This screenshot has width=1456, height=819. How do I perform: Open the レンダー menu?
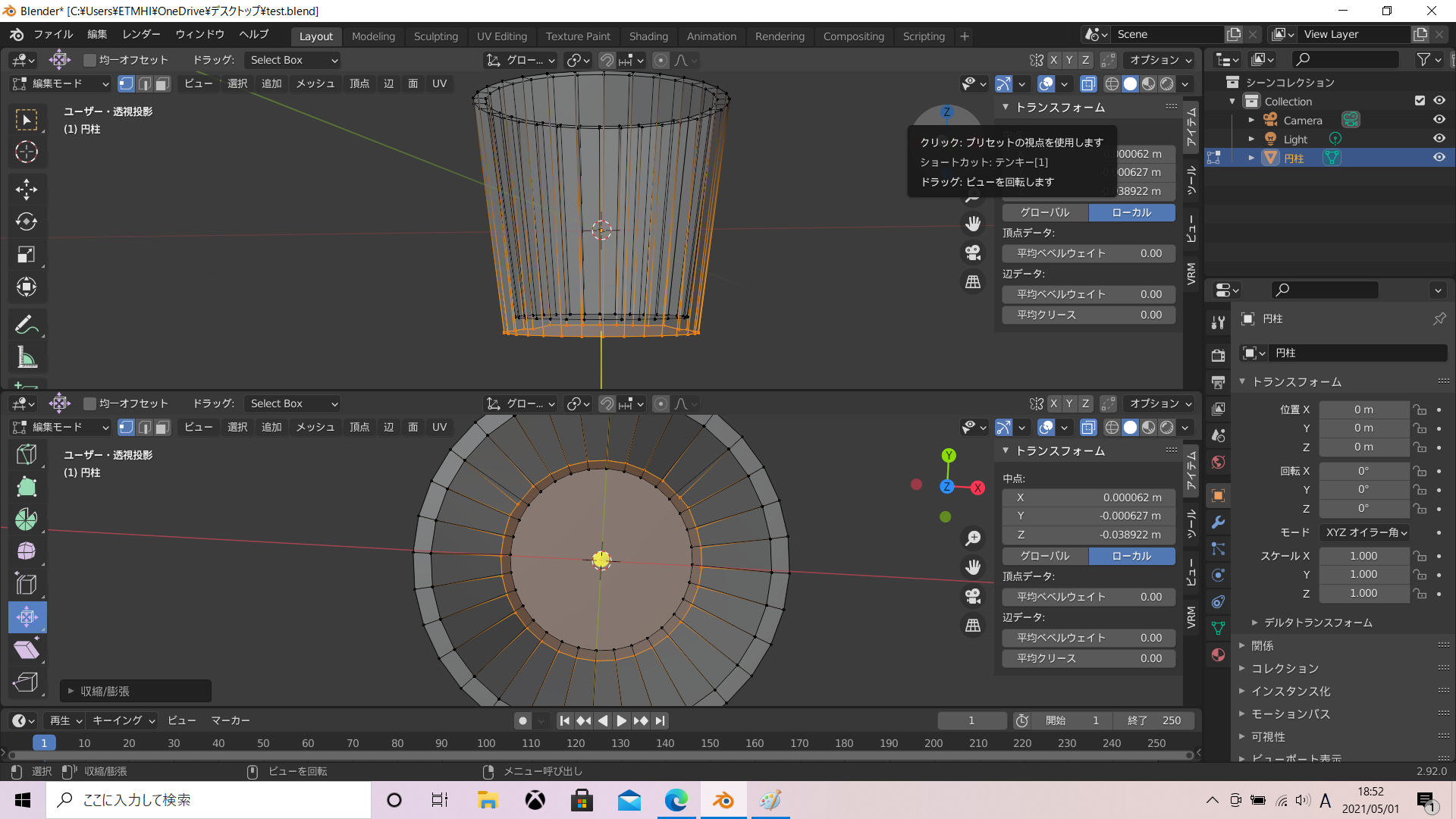[x=141, y=34]
